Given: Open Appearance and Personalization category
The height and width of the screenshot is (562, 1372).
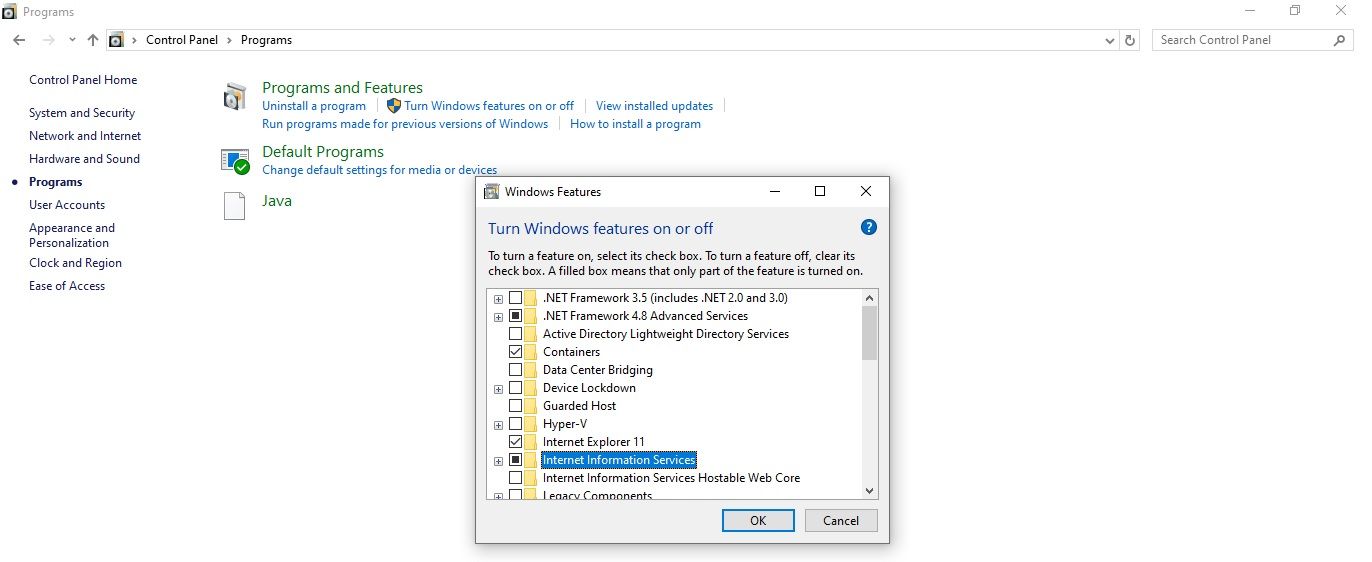Looking at the screenshot, I should 72,235.
